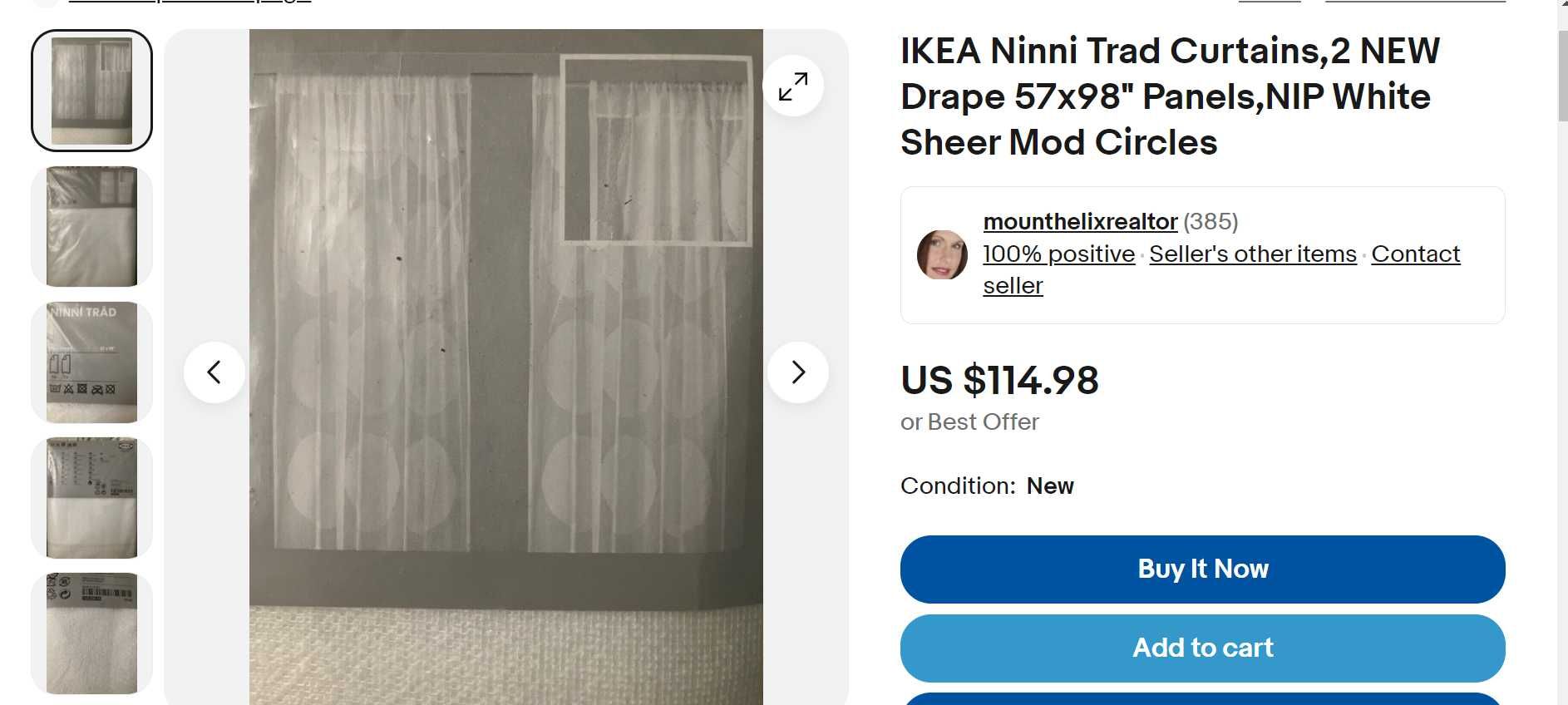Select the NINNI TRÅD label thumbnail
Screen dimensions: 1568x705
coord(91,362)
